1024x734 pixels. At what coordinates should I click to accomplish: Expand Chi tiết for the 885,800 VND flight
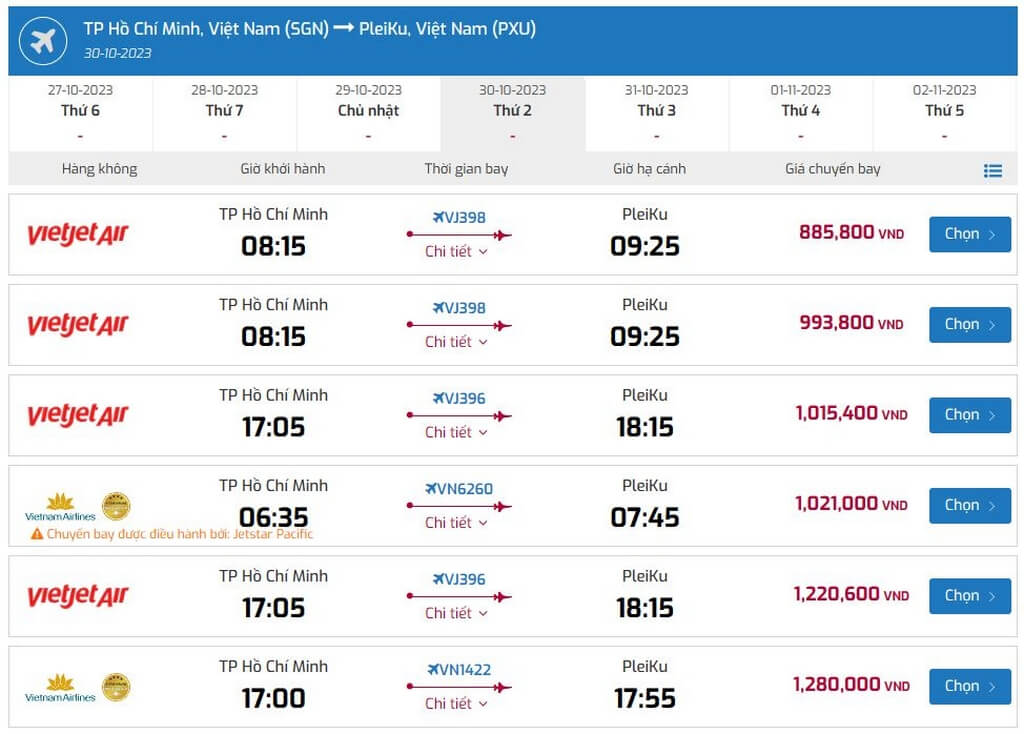(456, 251)
